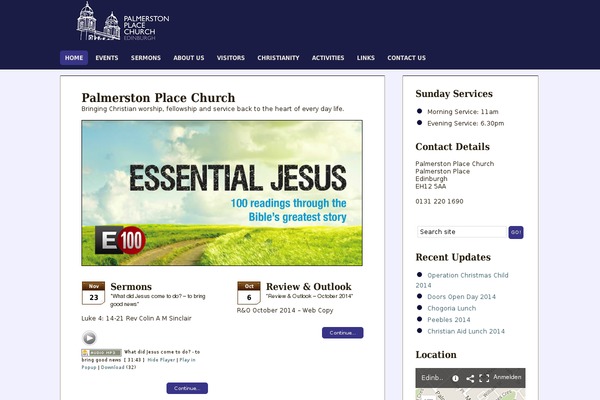Click the Palmerston Place Church logo
This screenshot has height=400, width=600.
point(122,21)
